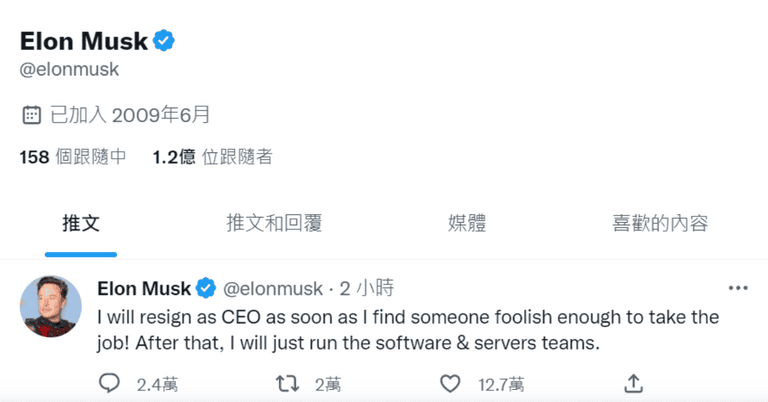Open the 158 個跟隨中 following list
Screen dimensions: 768x402
click(x=73, y=157)
